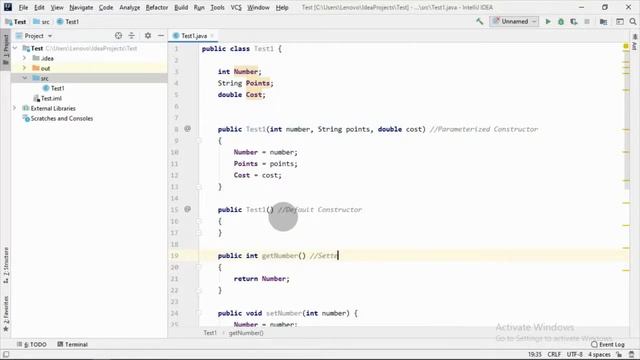
Task: Select Test.iml in project tree
Action: point(47,98)
